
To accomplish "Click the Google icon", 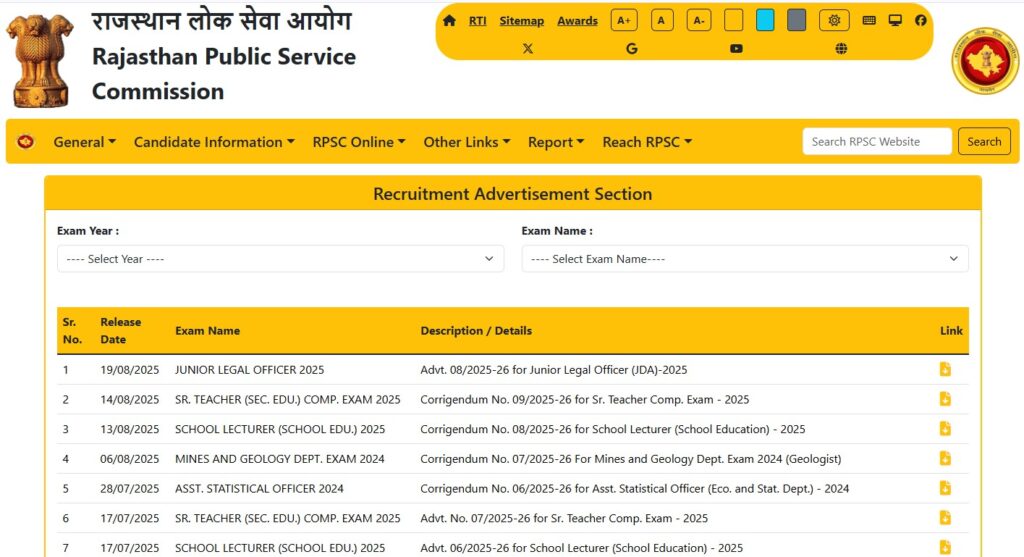I will click(x=631, y=48).
